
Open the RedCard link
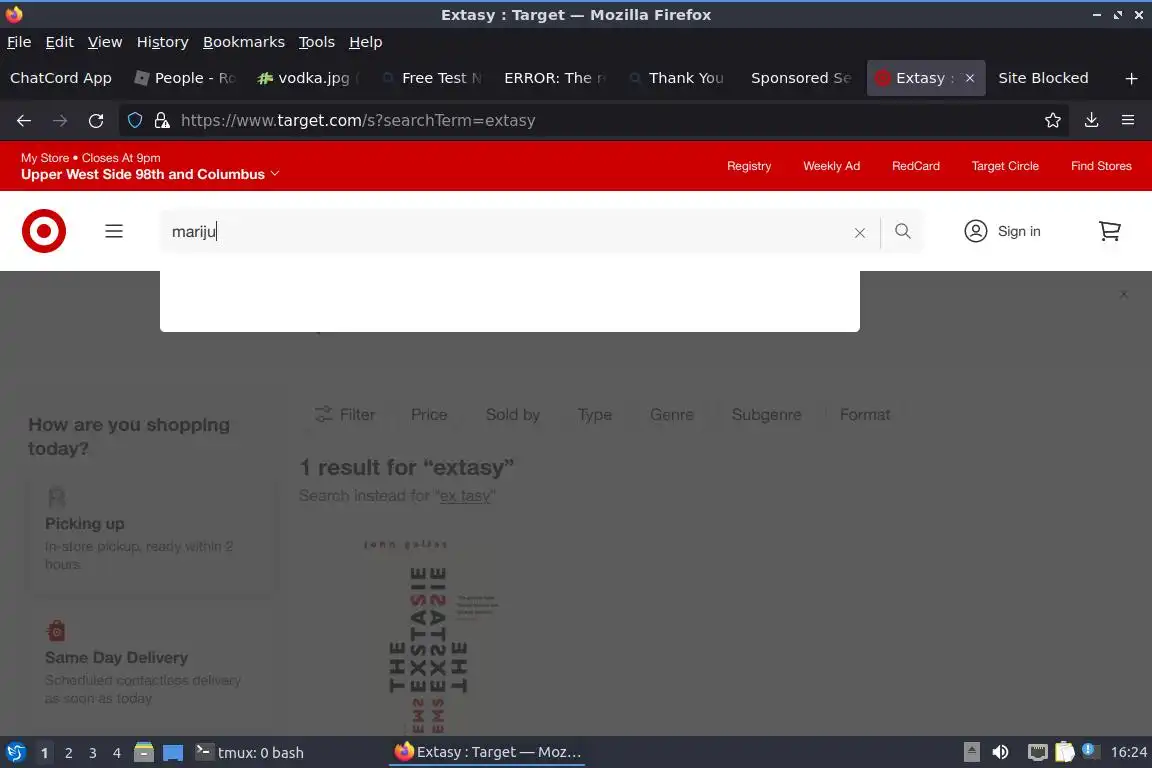tap(915, 166)
